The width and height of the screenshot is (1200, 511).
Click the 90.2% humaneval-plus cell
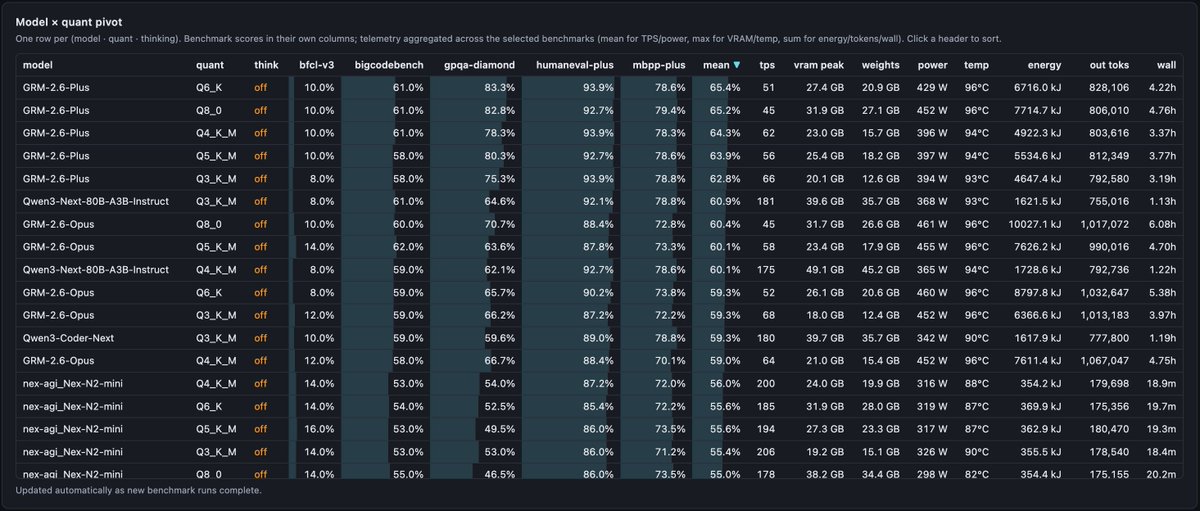[597, 293]
